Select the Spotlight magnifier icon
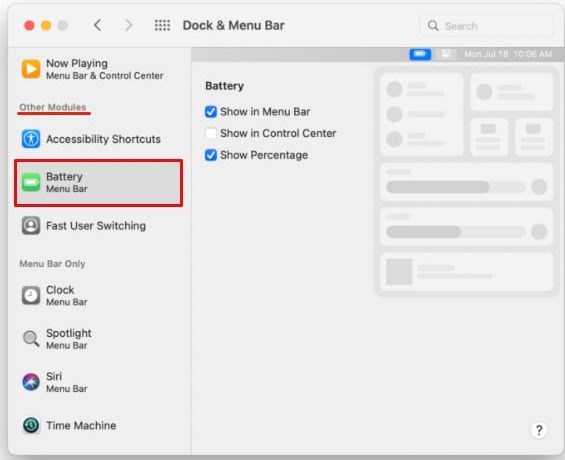The height and width of the screenshot is (460, 565). (x=31, y=339)
